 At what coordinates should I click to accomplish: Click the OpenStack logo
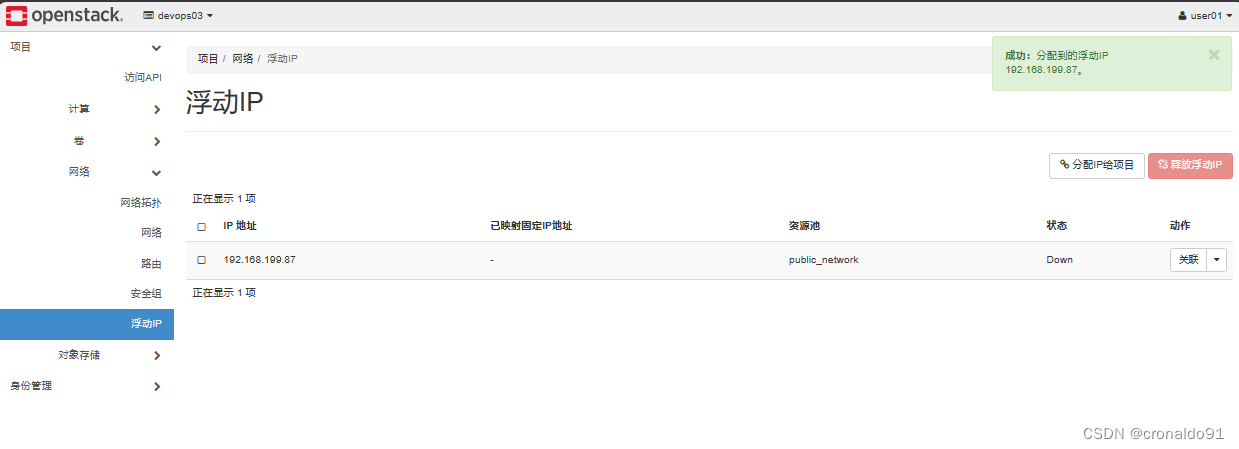pyautogui.click(x=65, y=15)
